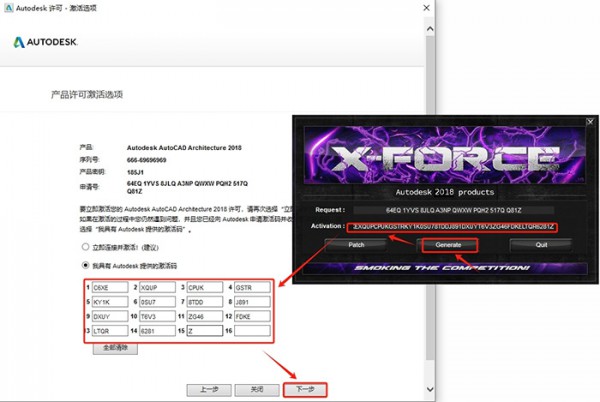Click the Patch button in X-Force window
This screenshot has width=600, height=402.
pyautogui.click(x=356, y=245)
